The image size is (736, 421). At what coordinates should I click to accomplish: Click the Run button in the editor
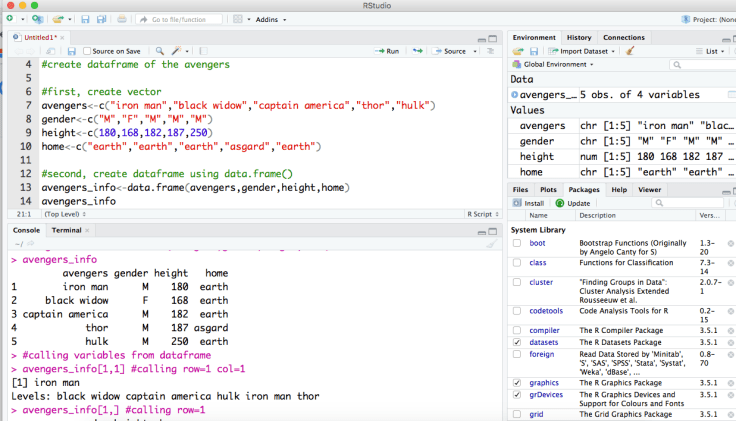(x=386, y=51)
